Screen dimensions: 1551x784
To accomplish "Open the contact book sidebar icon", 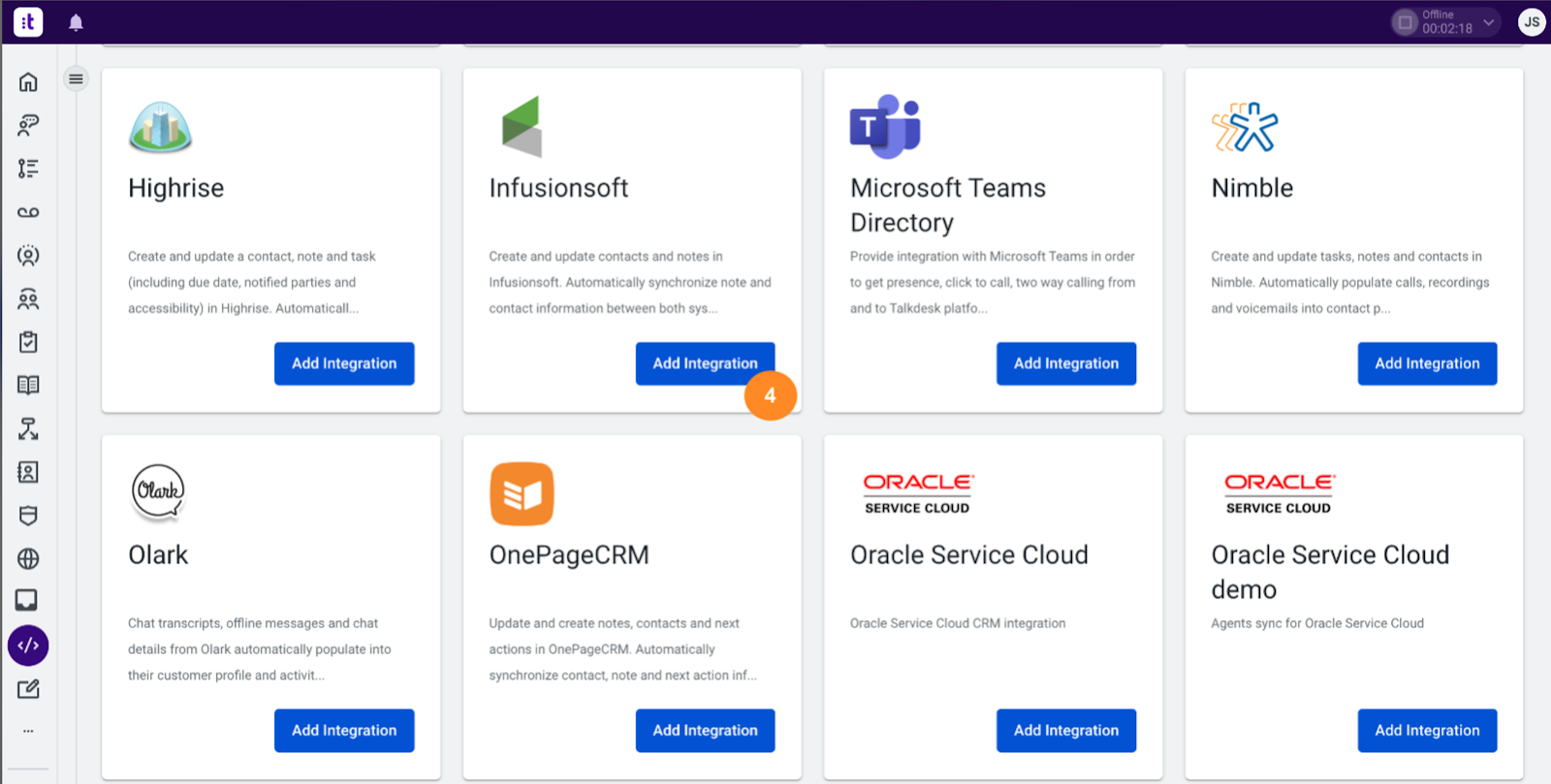I will tap(28, 472).
